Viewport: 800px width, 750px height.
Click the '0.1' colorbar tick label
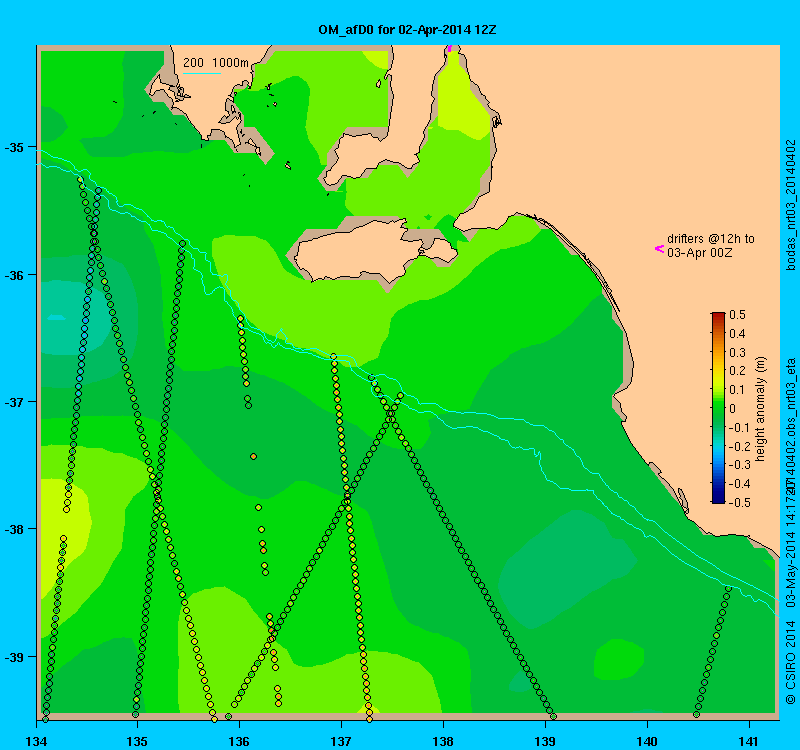737,390
